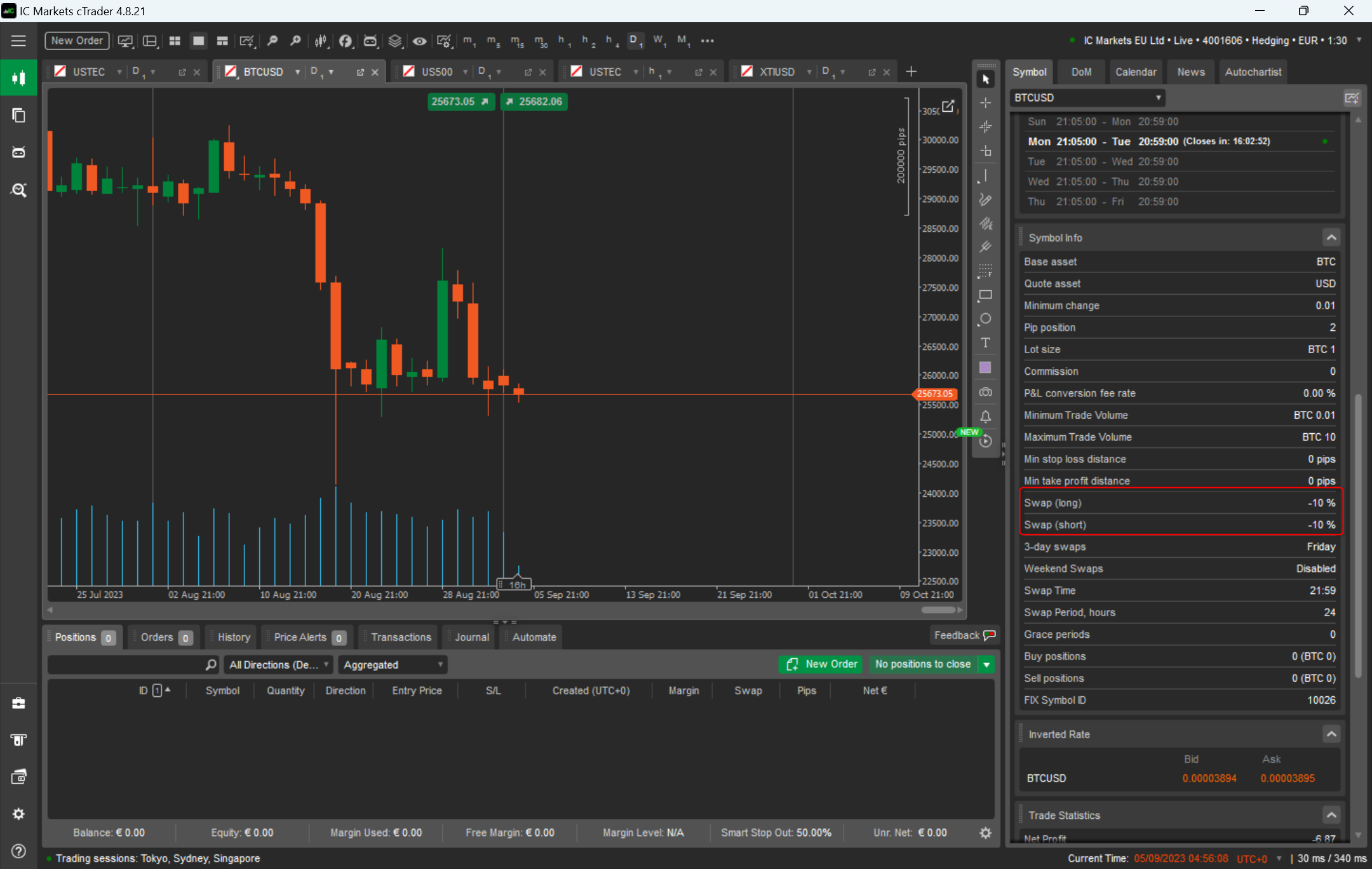The image size is (1372, 869).
Task: Click the New Order button in top toolbar
Action: [77, 41]
